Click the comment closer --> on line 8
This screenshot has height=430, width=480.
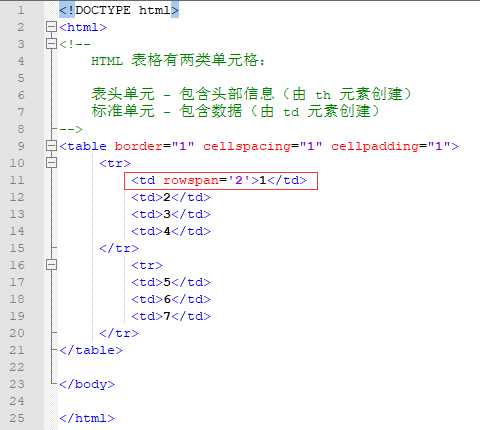[71, 129]
